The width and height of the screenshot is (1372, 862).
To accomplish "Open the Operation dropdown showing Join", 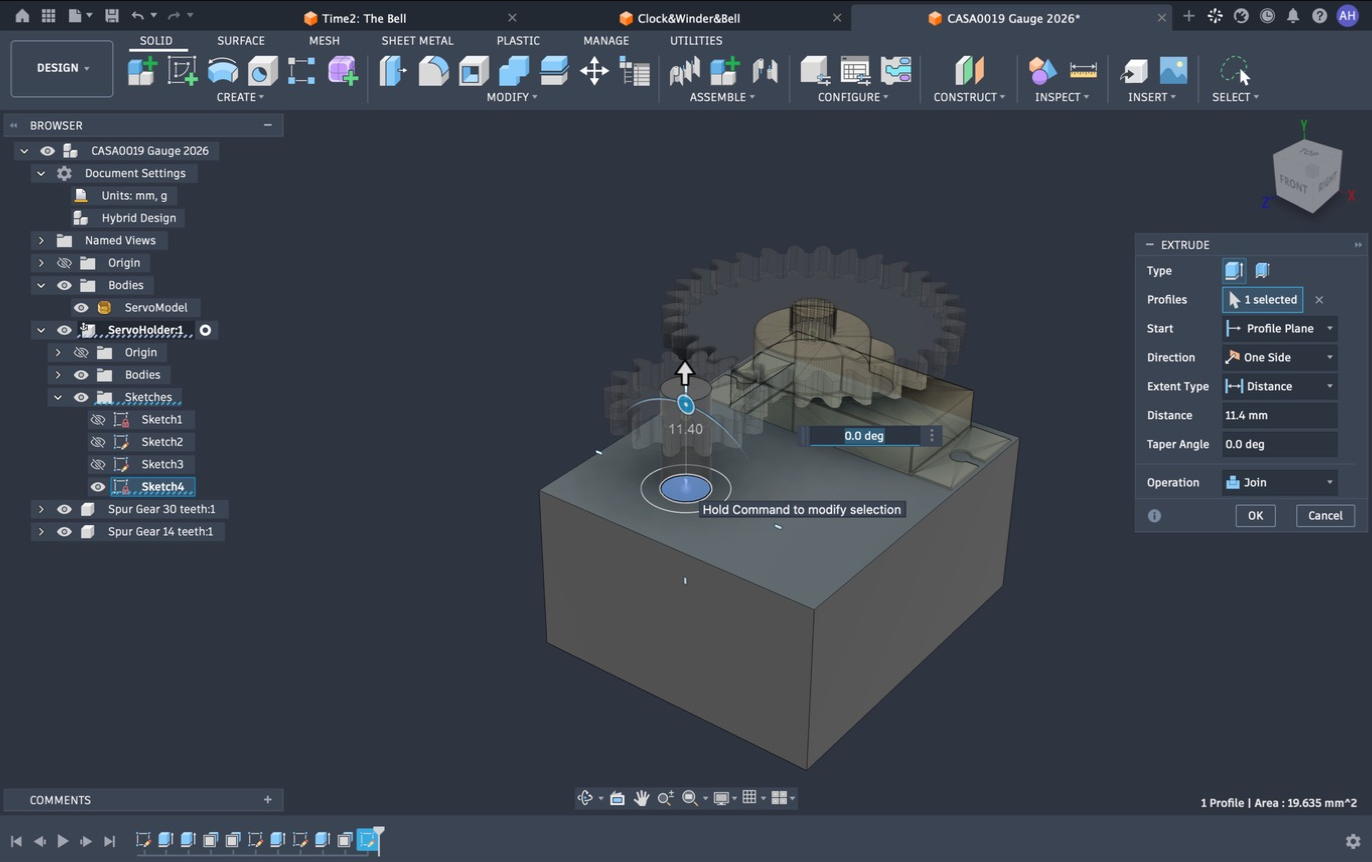I will coord(1279,482).
